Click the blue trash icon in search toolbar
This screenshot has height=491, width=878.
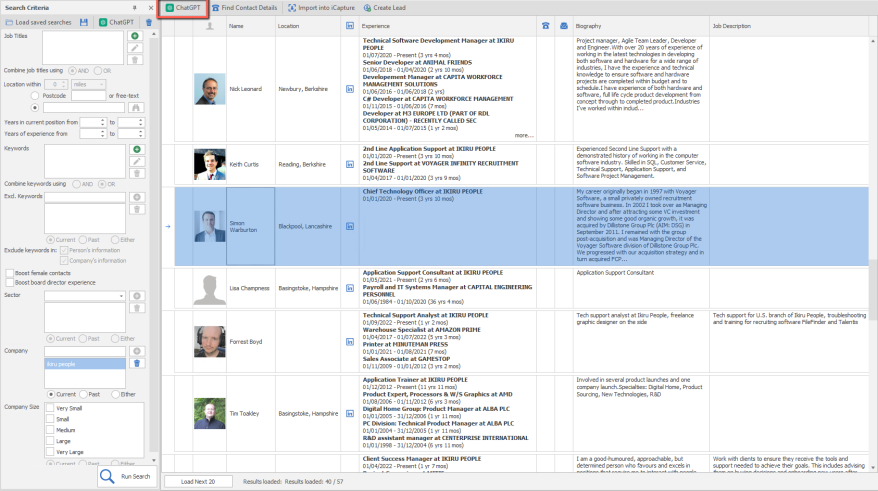point(148,21)
